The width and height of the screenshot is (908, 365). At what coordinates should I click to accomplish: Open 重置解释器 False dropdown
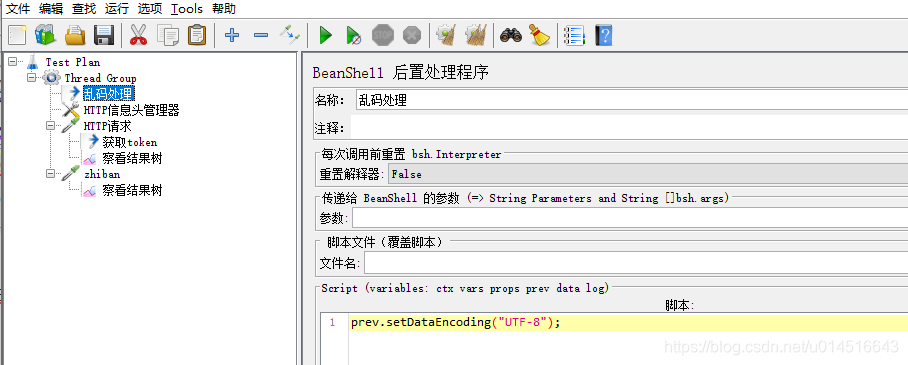pos(647,174)
